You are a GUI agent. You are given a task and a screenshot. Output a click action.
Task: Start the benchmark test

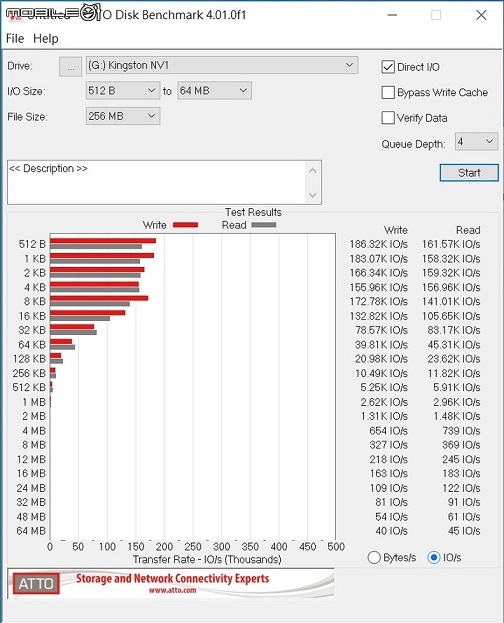(x=469, y=173)
